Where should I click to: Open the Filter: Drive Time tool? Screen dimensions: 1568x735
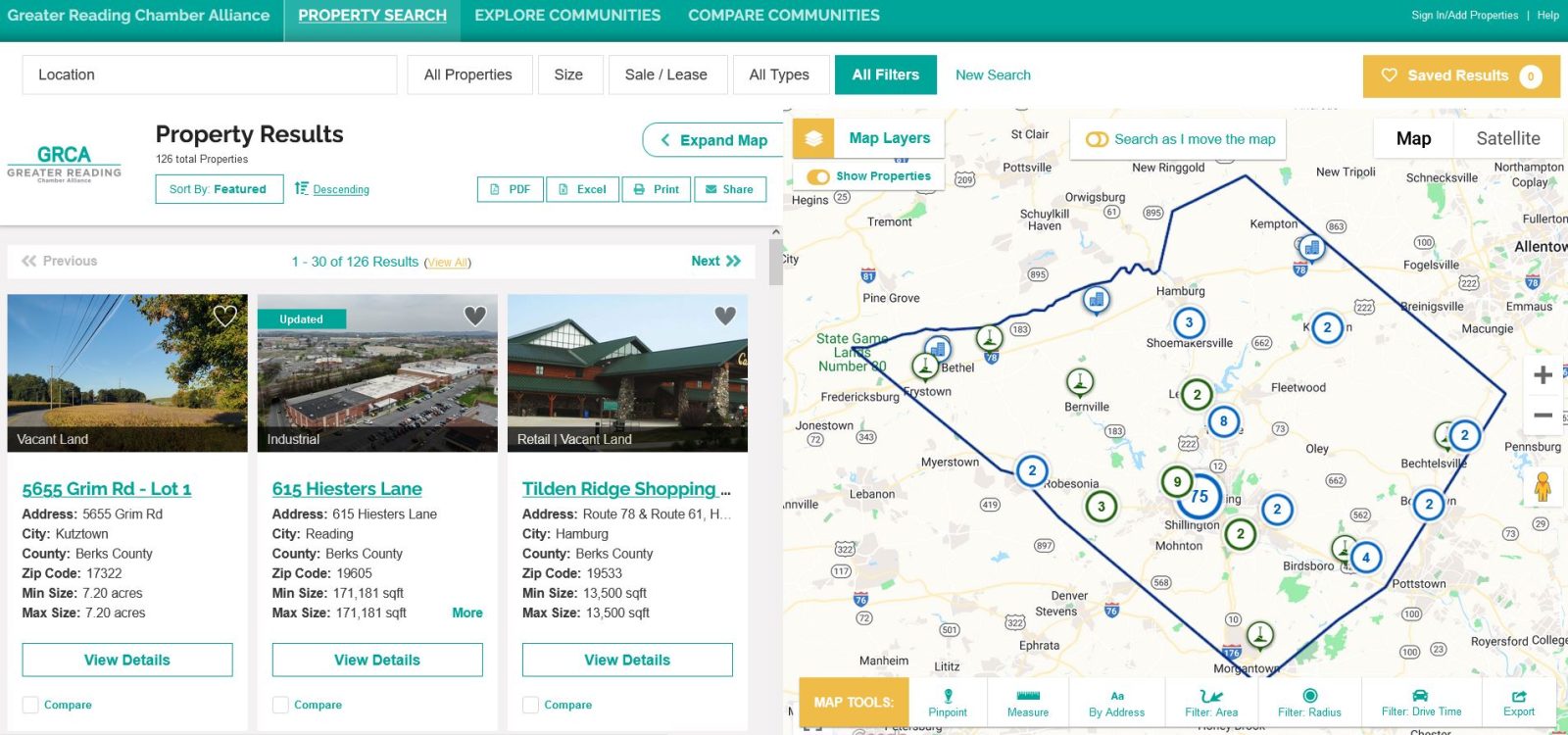(1420, 702)
